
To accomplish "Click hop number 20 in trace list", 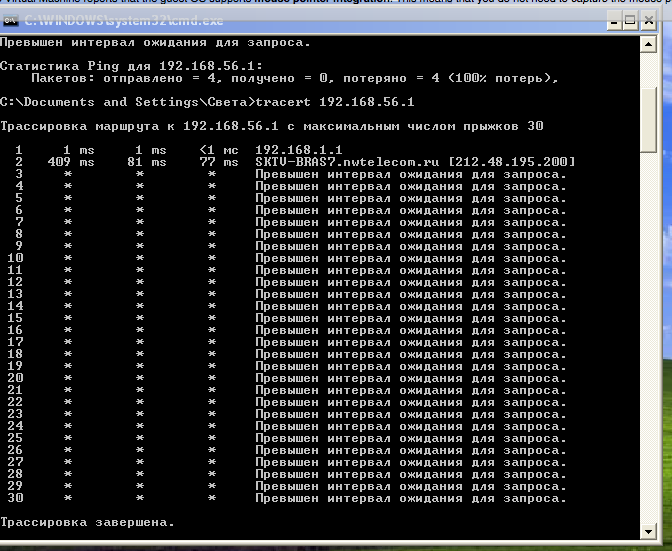I will [x=15, y=378].
